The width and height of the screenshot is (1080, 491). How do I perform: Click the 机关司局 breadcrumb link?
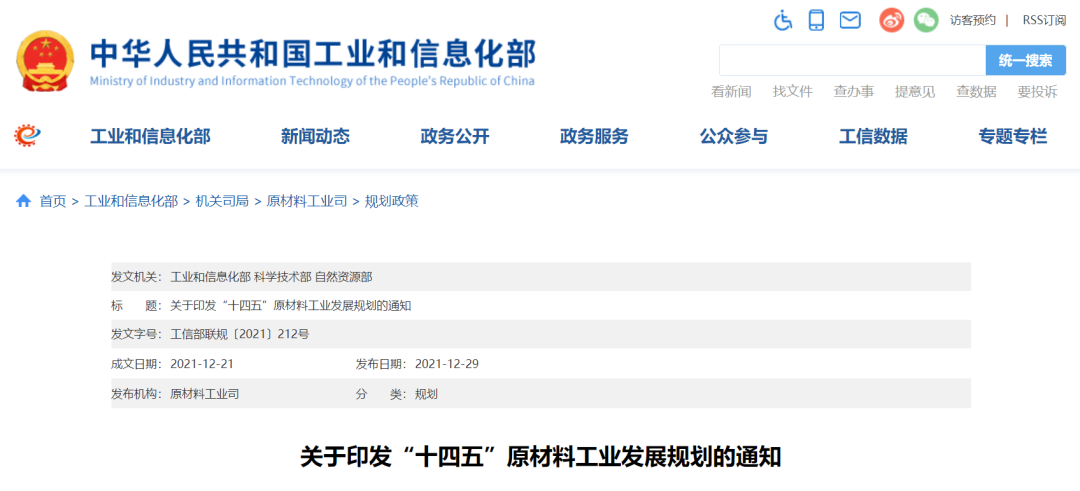pyautogui.click(x=222, y=201)
